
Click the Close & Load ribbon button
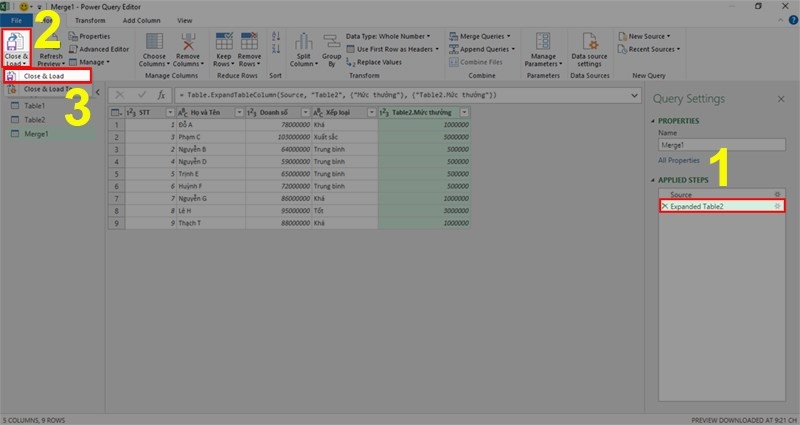point(16,48)
